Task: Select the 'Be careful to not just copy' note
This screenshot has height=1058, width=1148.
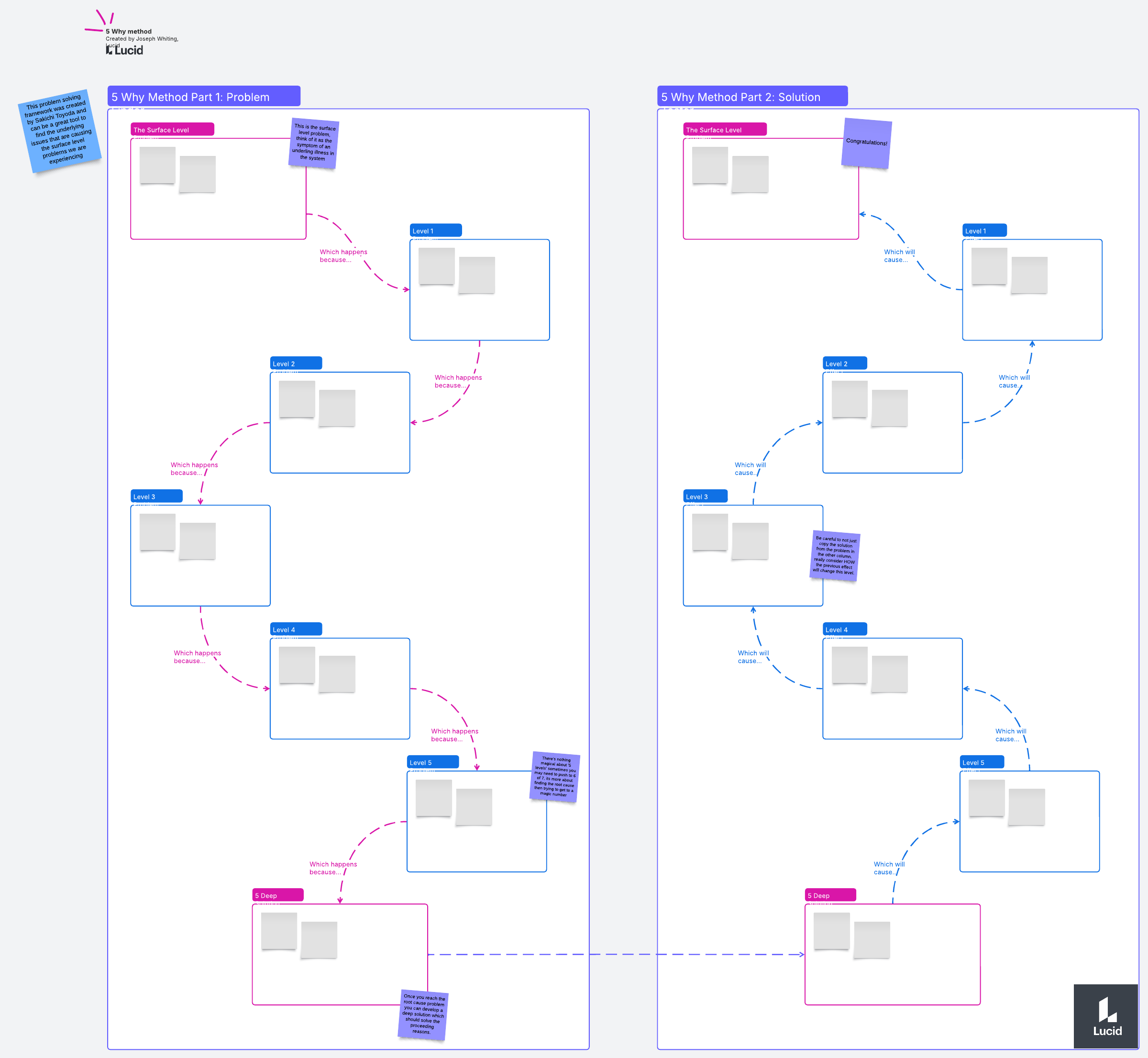Action: click(x=835, y=555)
